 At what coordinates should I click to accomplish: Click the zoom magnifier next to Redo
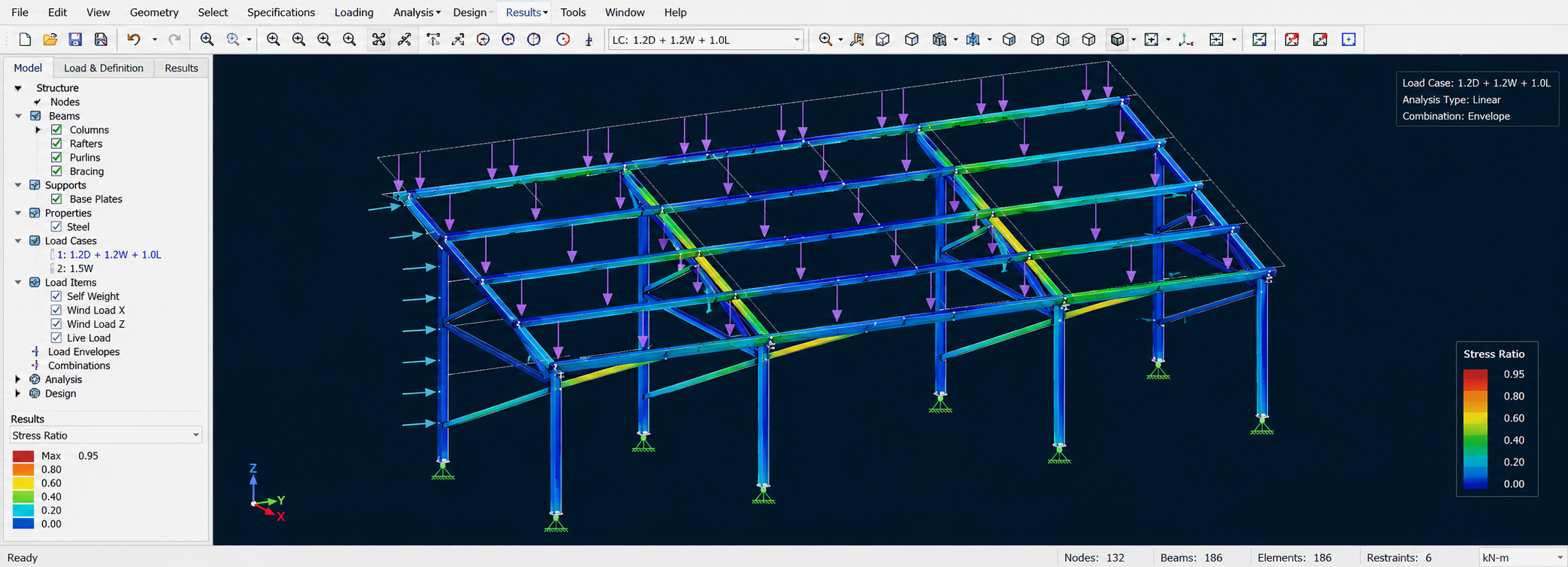pyautogui.click(x=207, y=40)
